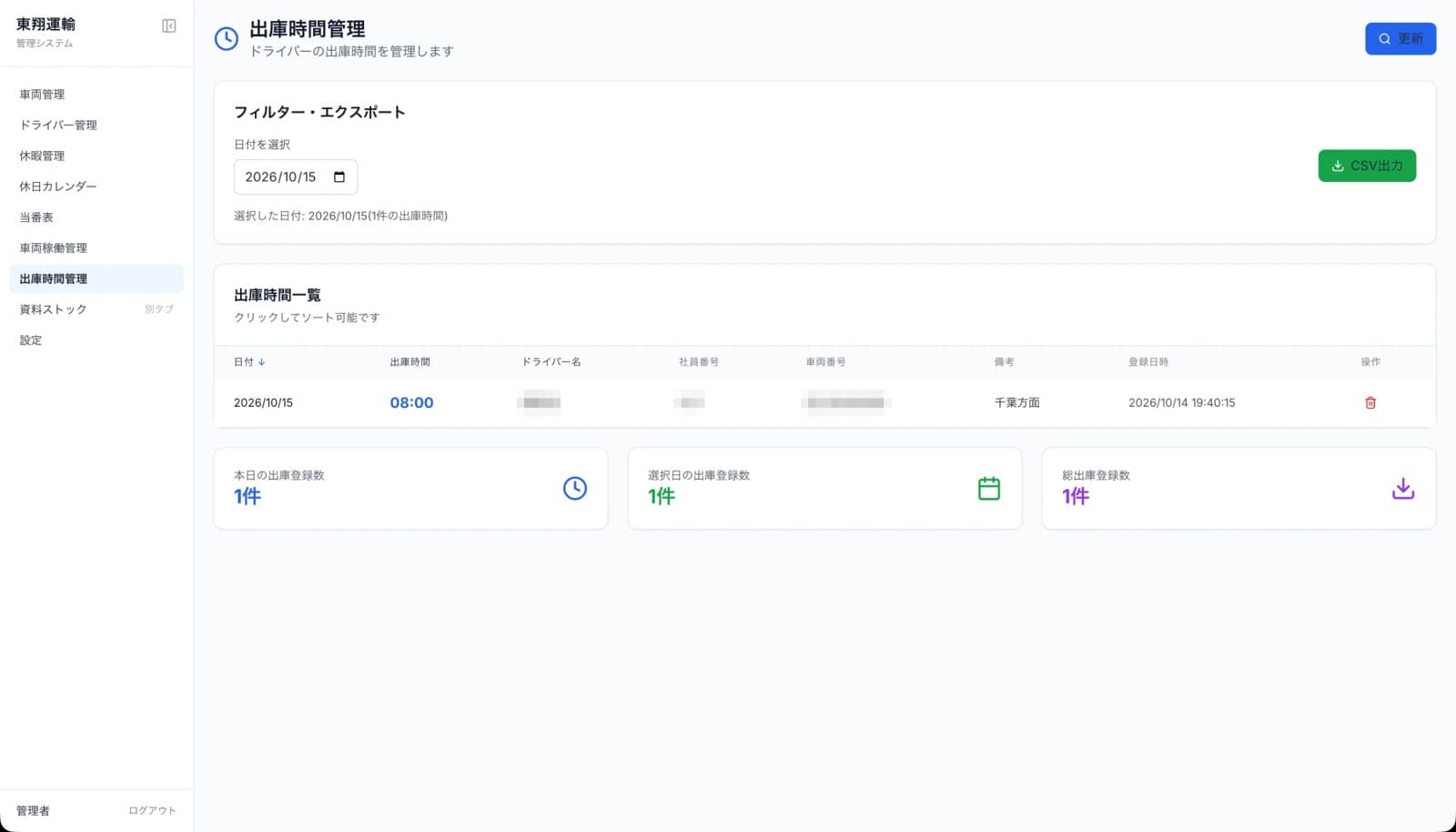This screenshot has height=832, width=1456.
Task: Click the download icon in 総出庫登録数 card
Action: point(1403,488)
